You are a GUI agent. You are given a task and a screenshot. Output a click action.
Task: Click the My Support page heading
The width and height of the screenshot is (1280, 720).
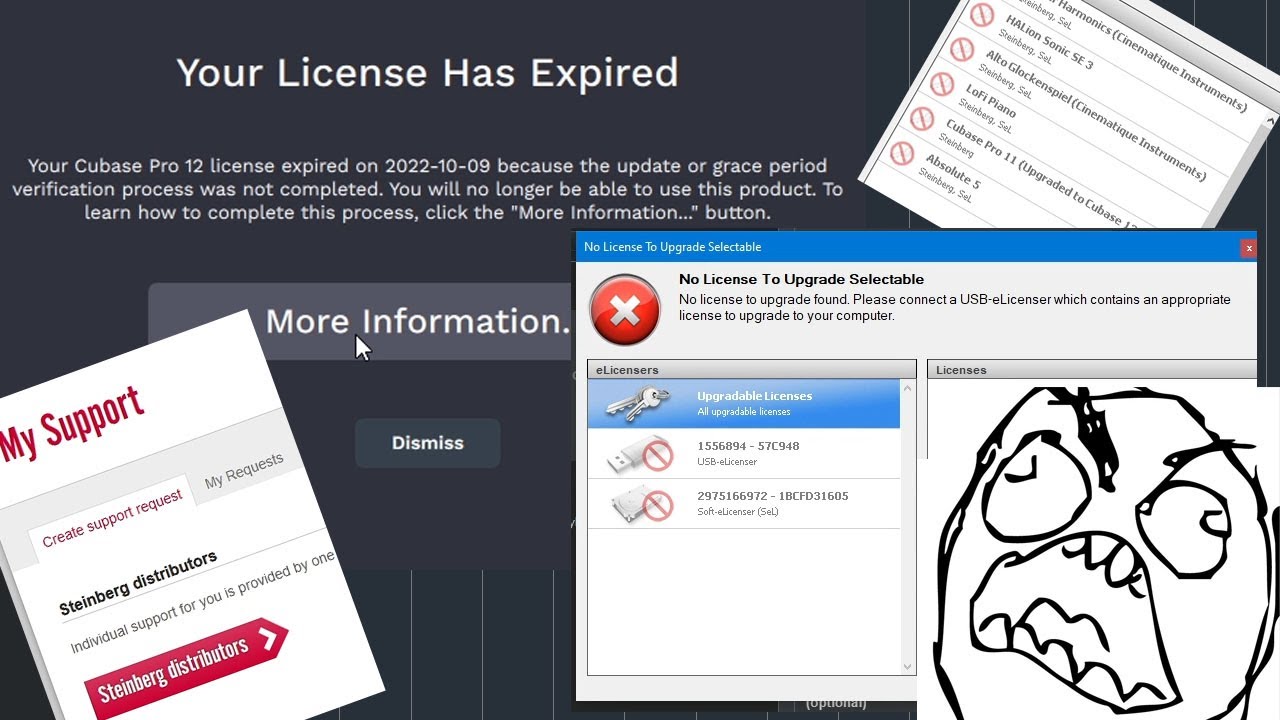(73, 423)
